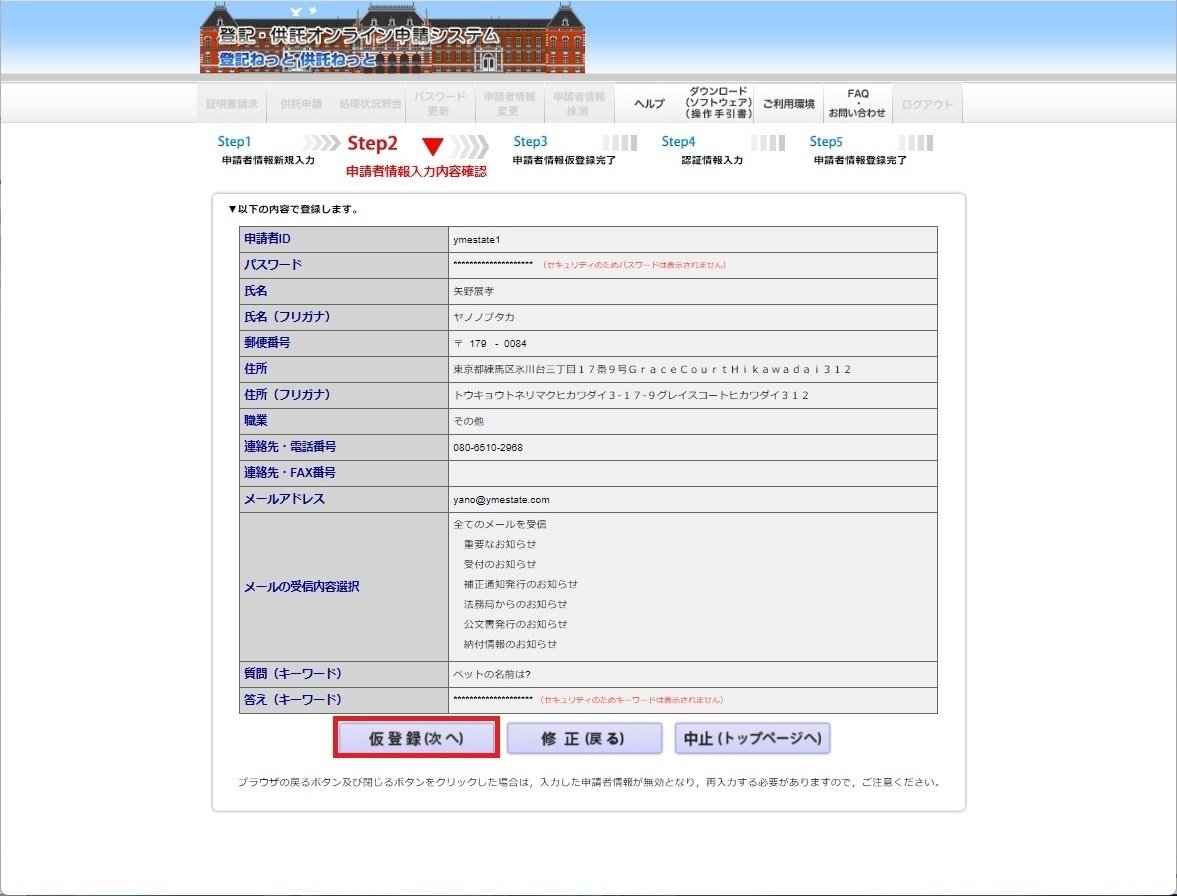Viewport: 1177px width, 896px height.
Task: Click the occupation value その他
Action: point(468,421)
